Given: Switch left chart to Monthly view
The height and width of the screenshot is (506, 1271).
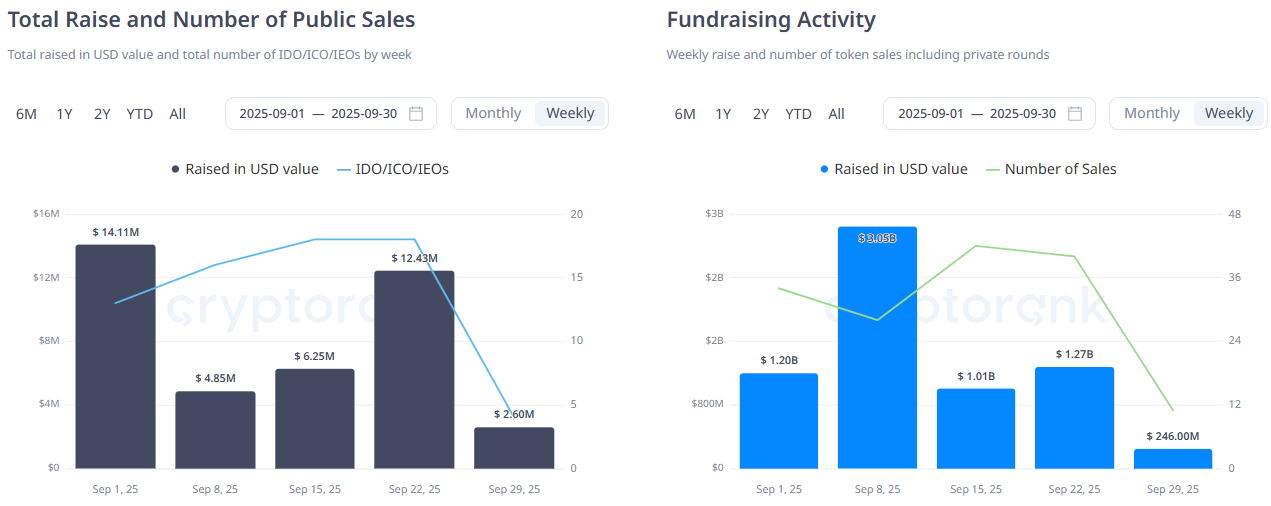Looking at the screenshot, I should click(x=493, y=114).
